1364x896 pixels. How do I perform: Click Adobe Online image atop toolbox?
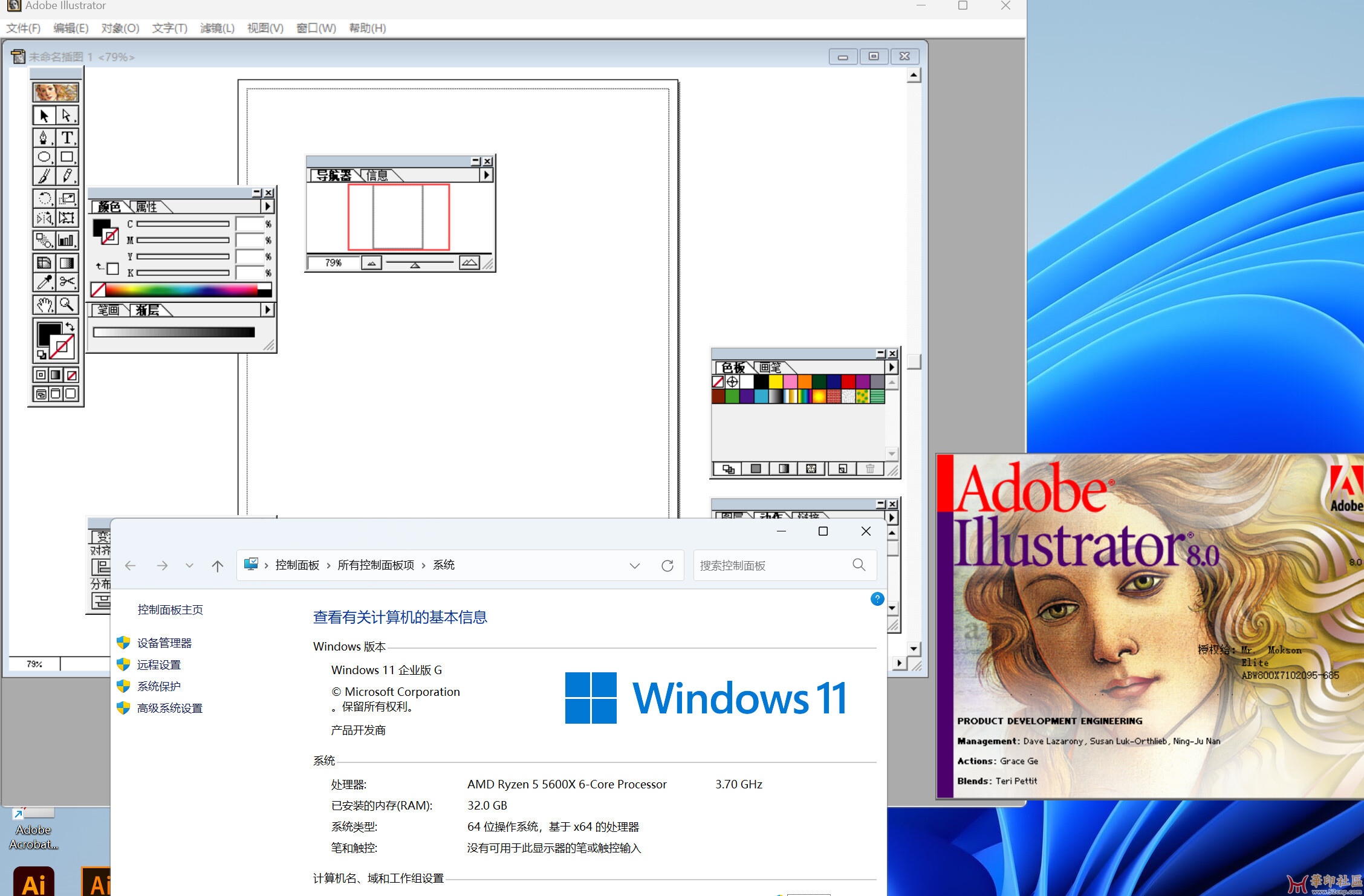point(56,93)
